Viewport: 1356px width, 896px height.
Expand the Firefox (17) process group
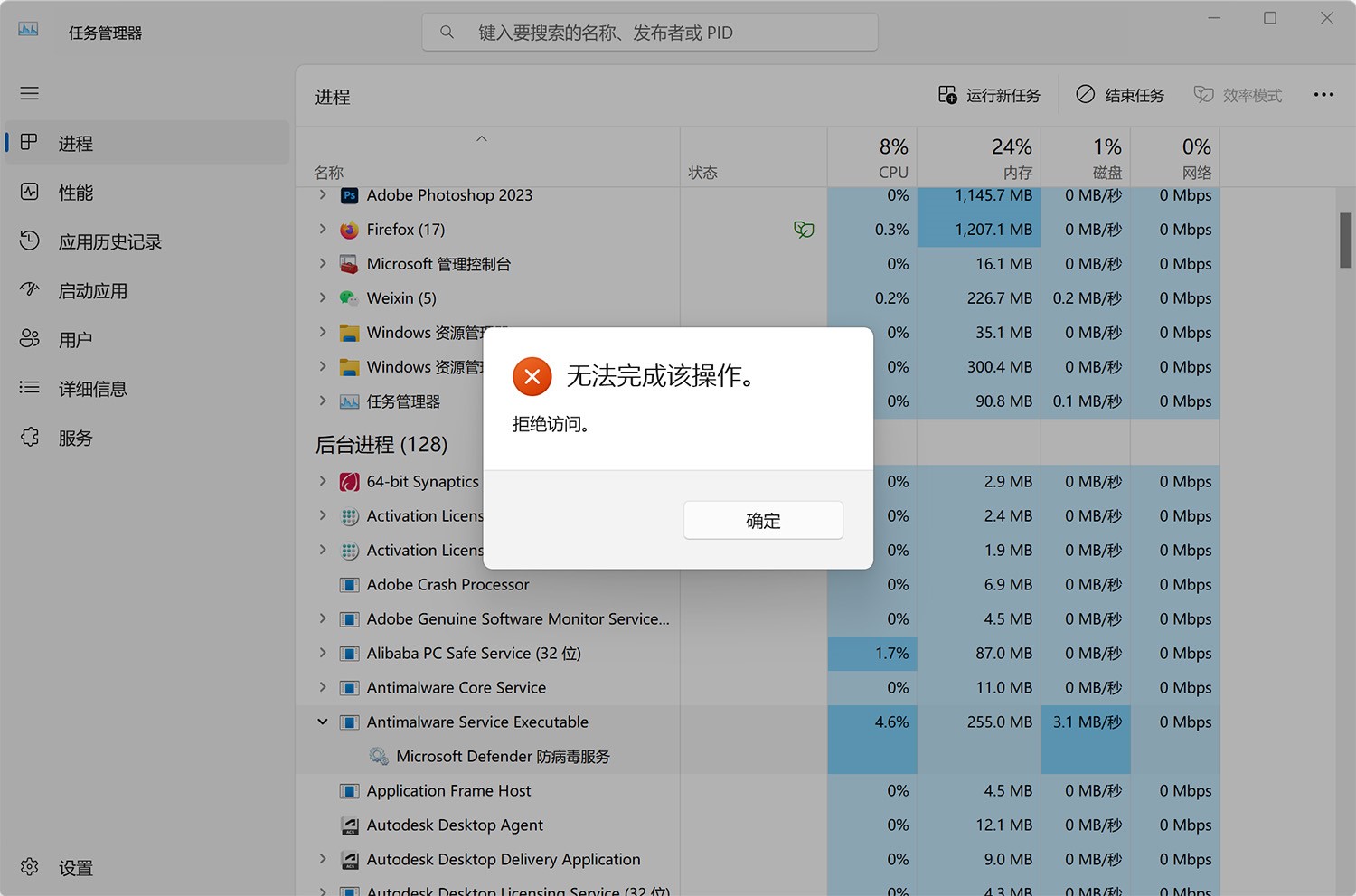[323, 230]
